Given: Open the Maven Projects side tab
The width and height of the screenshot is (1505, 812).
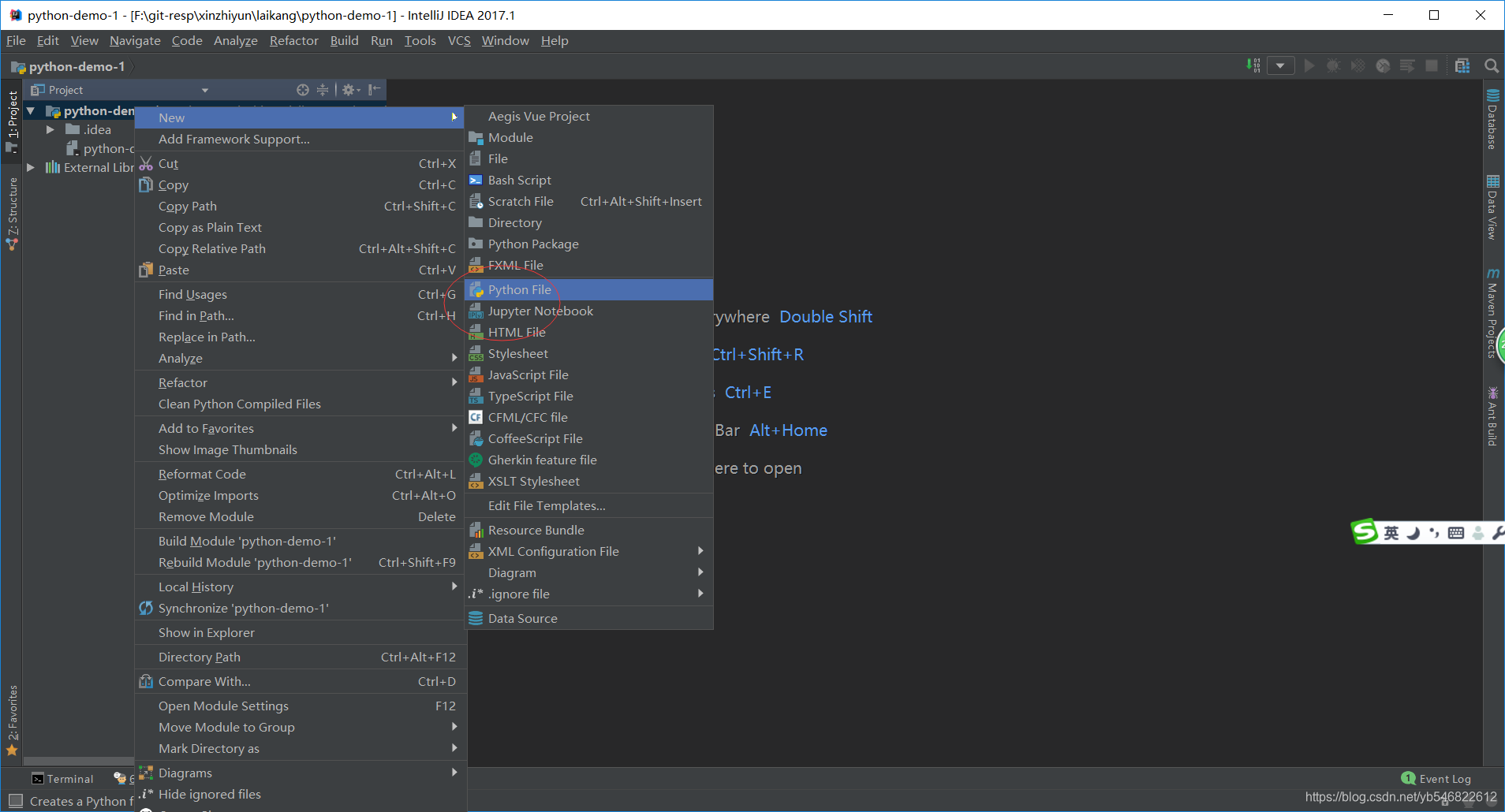Looking at the screenshot, I should tap(1492, 313).
